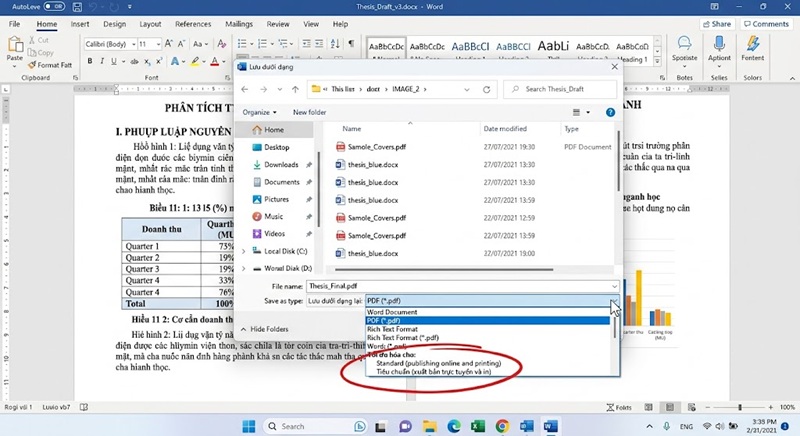Screen dimensions: 800x436
Task: Switch to the Design ribbon tab
Action: [114, 24]
